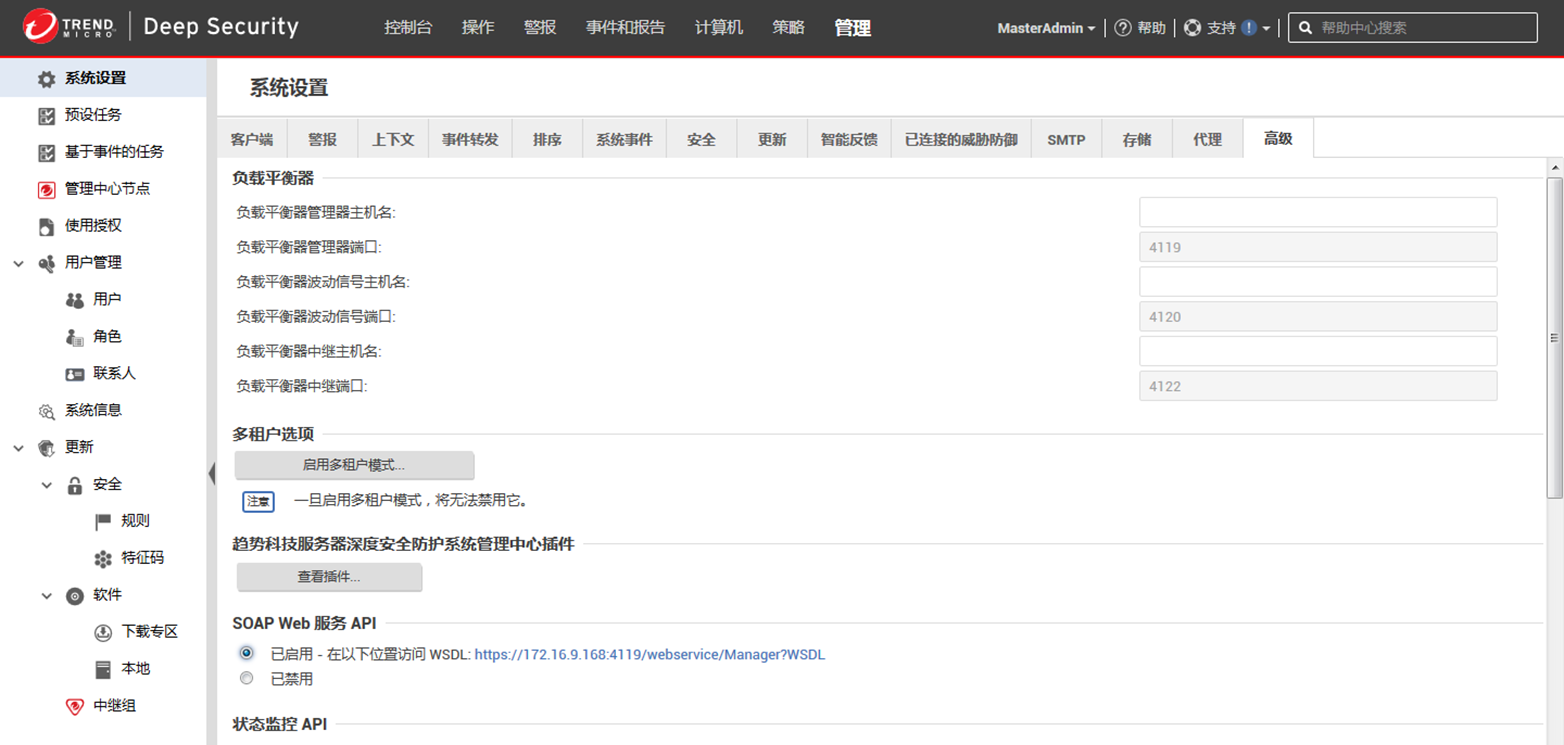Click the Licenses icon in sidebar
Image resolution: width=1564 pixels, height=745 pixels.
coord(46,226)
